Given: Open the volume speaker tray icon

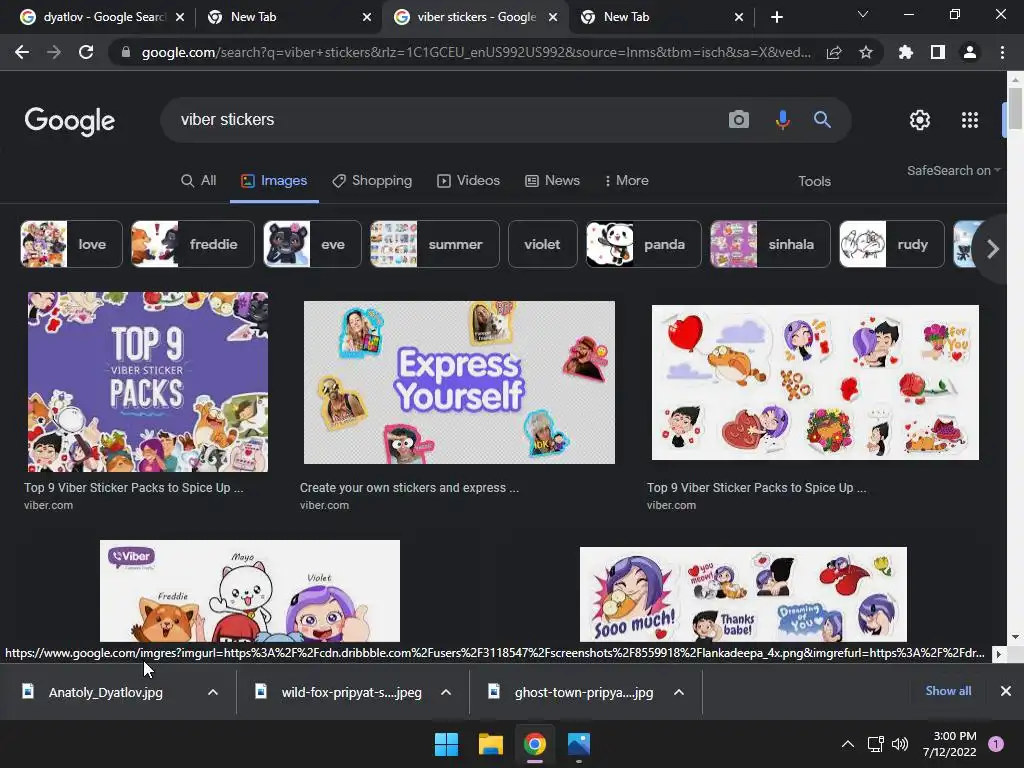Looking at the screenshot, I should tap(900, 744).
